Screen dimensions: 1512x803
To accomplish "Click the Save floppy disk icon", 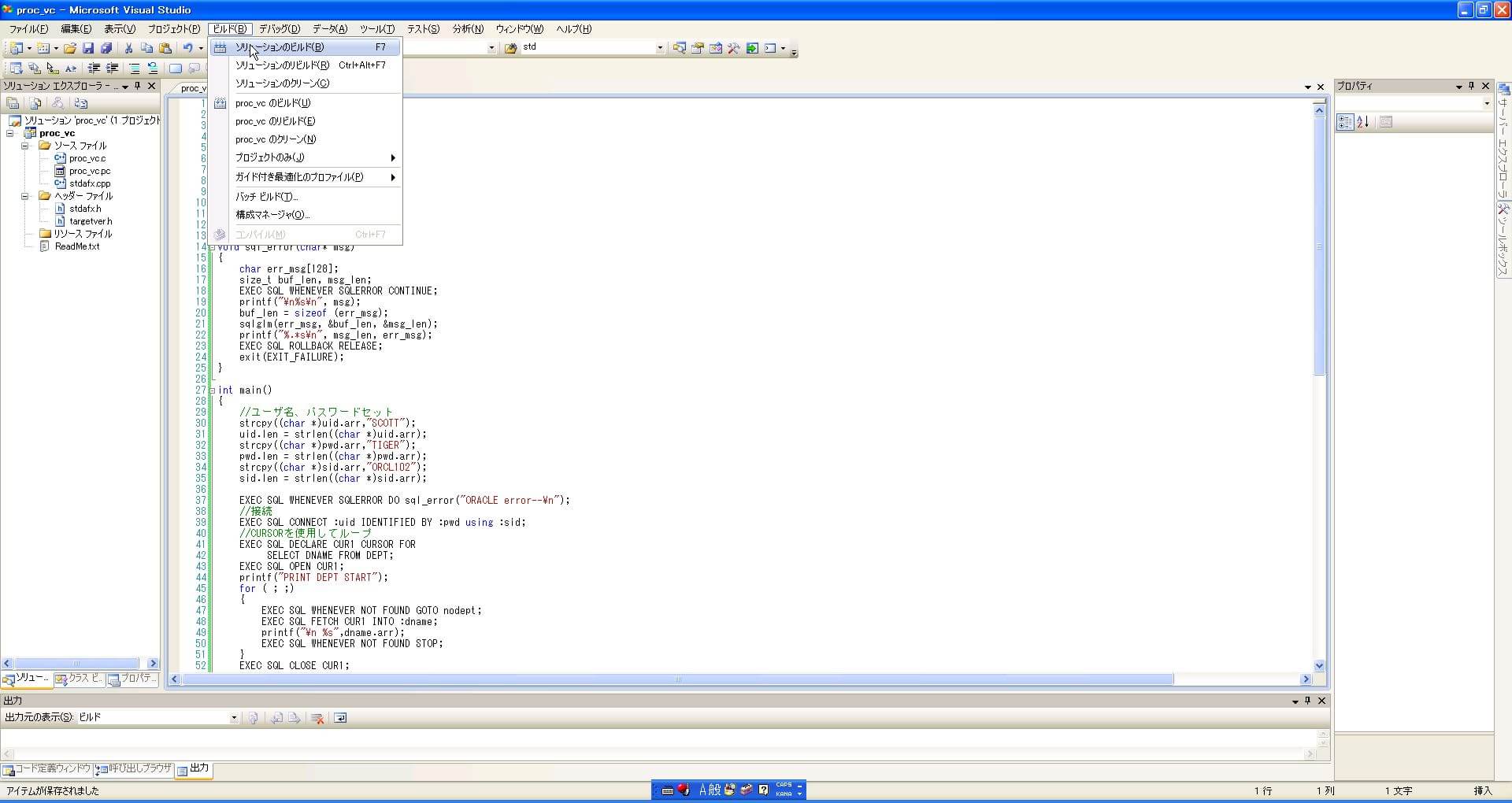I will [88, 48].
